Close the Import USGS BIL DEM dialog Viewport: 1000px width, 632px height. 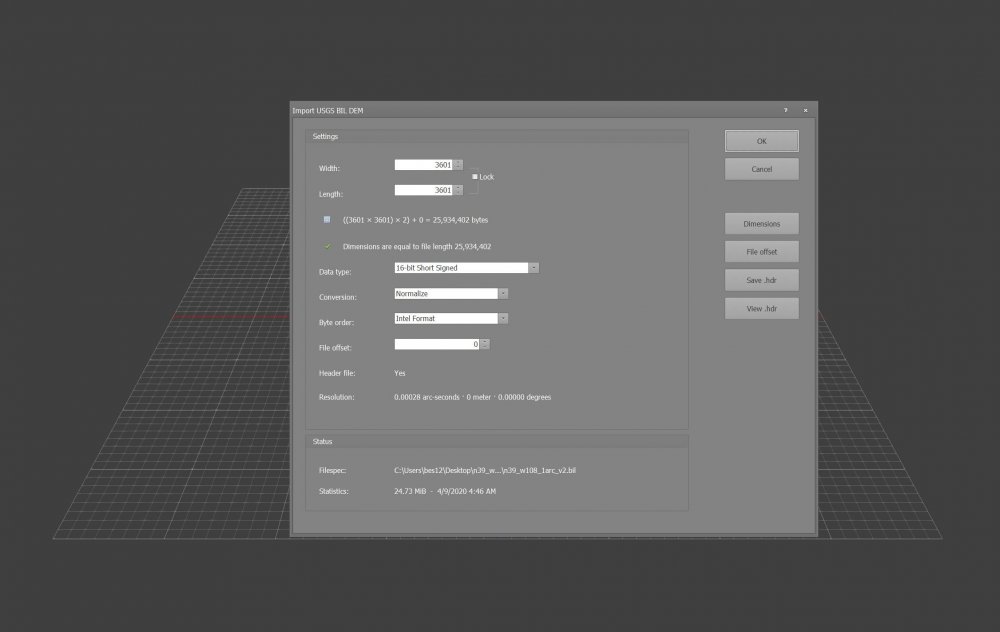[x=805, y=109]
